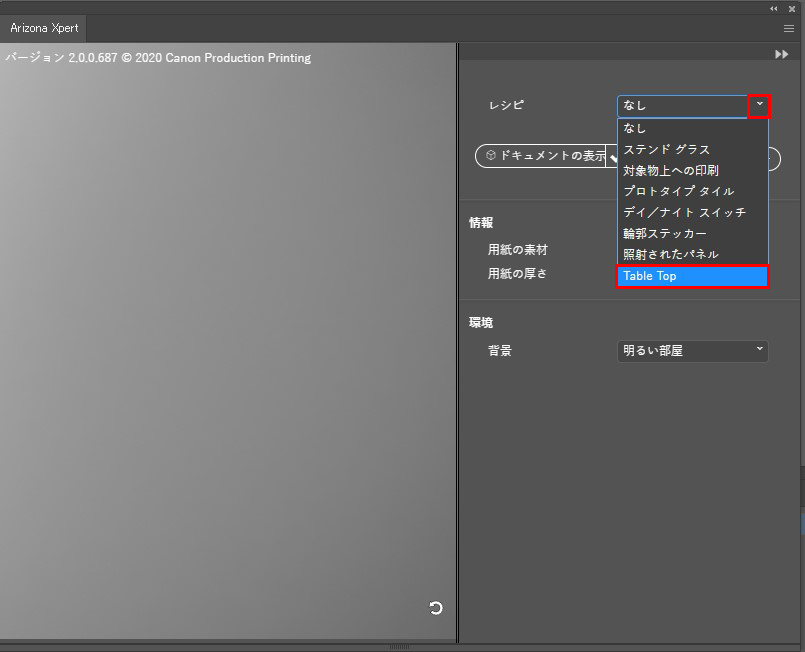Click the レシピ label
The image size is (805, 652).
(506, 105)
